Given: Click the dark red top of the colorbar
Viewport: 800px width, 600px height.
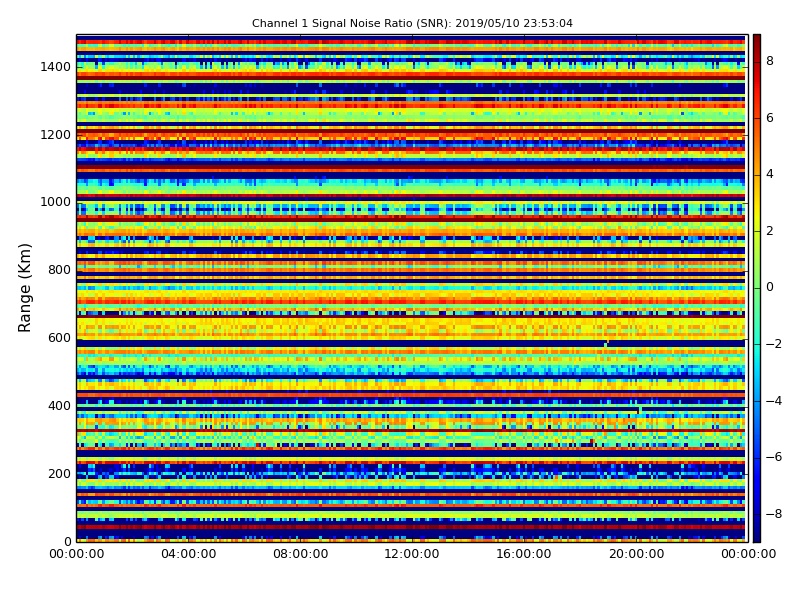Looking at the screenshot, I should [x=757, y=41].
